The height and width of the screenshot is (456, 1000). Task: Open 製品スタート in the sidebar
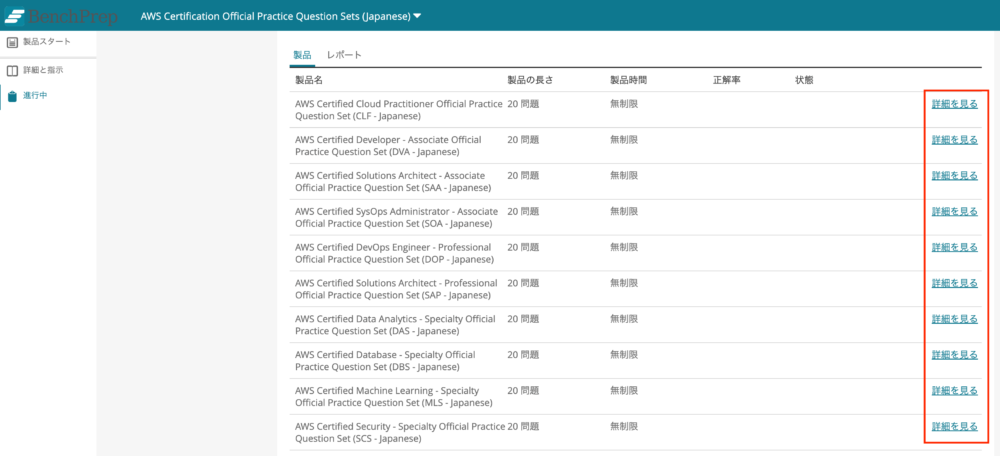pos(48,42)
